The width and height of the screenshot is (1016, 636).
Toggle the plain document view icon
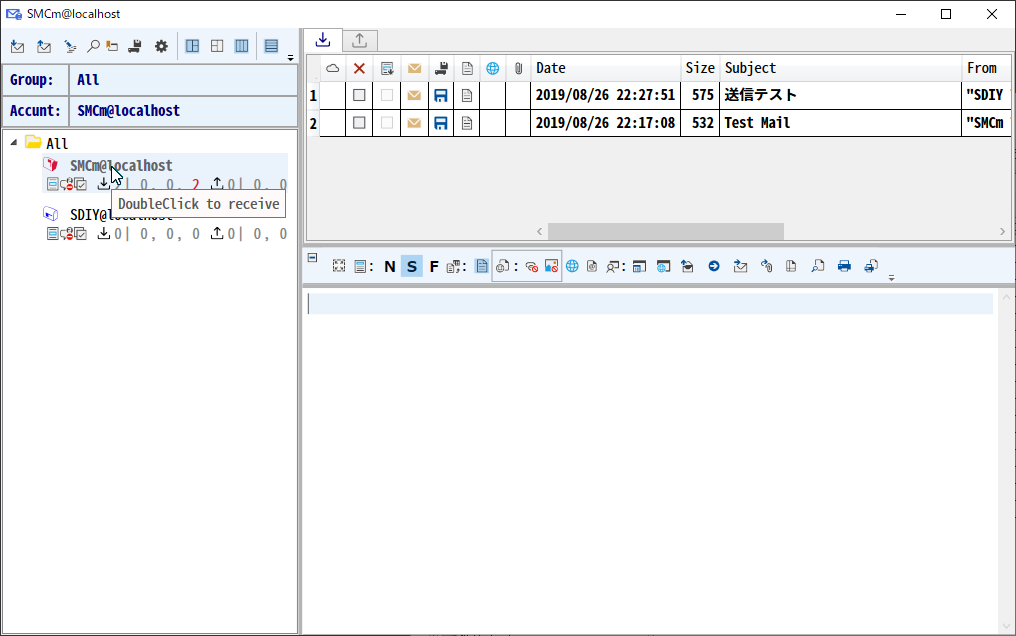coord(481,266)
